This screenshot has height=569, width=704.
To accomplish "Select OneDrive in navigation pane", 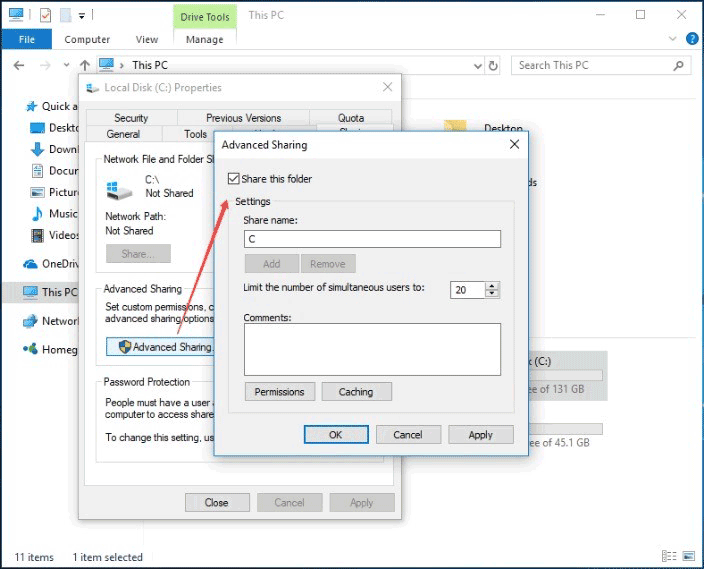I will point(50,264).
